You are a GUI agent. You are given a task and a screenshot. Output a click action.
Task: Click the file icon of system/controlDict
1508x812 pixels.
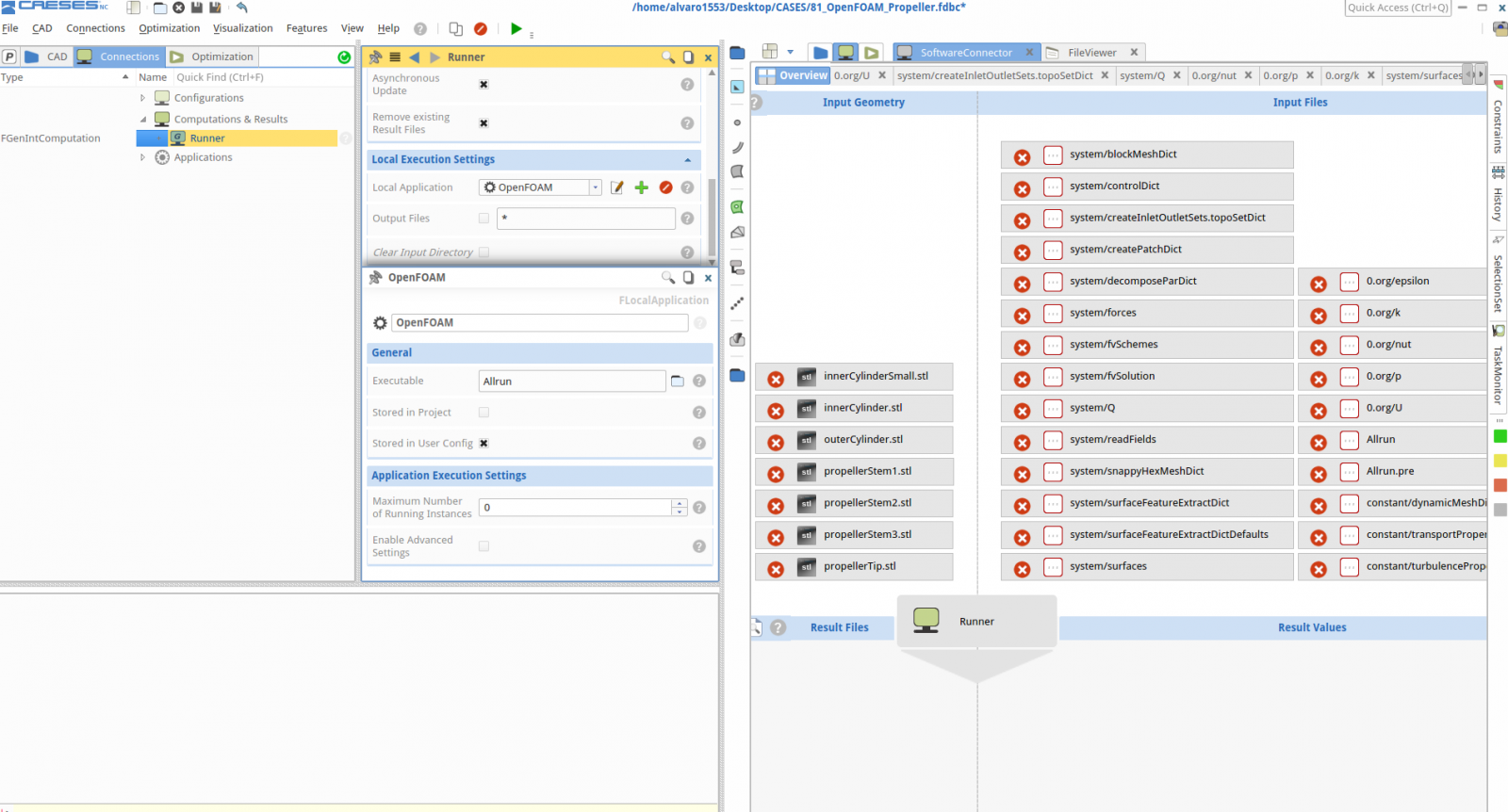click(1053, 187)
